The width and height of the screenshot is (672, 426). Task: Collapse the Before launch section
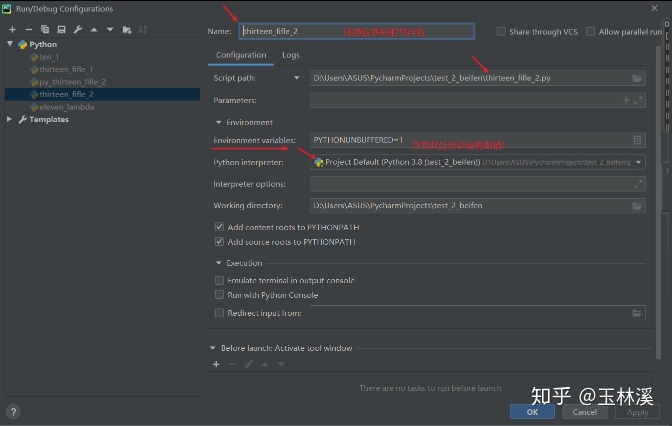pyautogui.click(x=213, y=348)
